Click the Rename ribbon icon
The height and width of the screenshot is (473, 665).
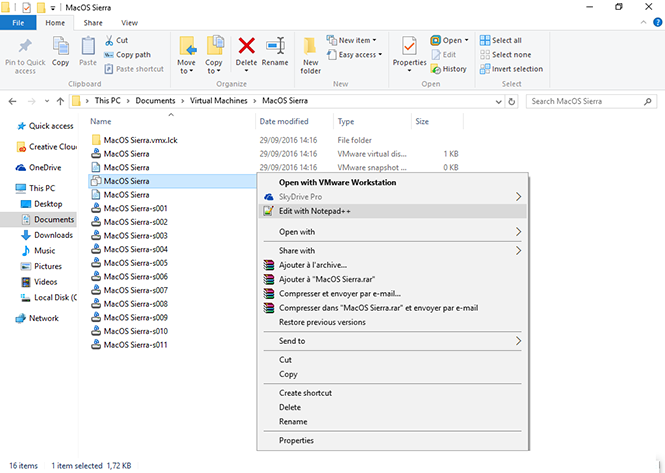(x=275, y=46)
